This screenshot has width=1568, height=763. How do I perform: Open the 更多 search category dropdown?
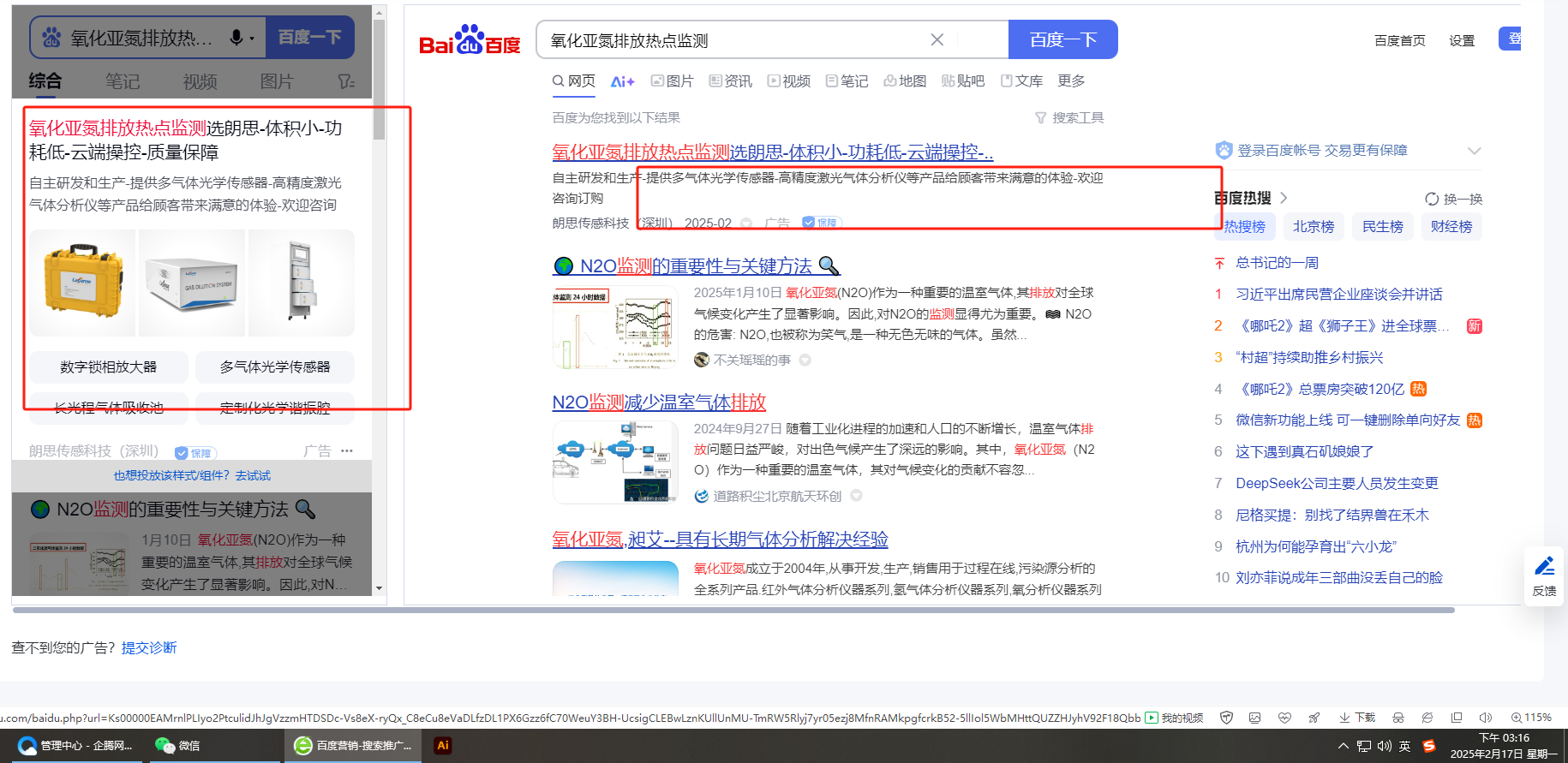click(x=1071, y=80)
